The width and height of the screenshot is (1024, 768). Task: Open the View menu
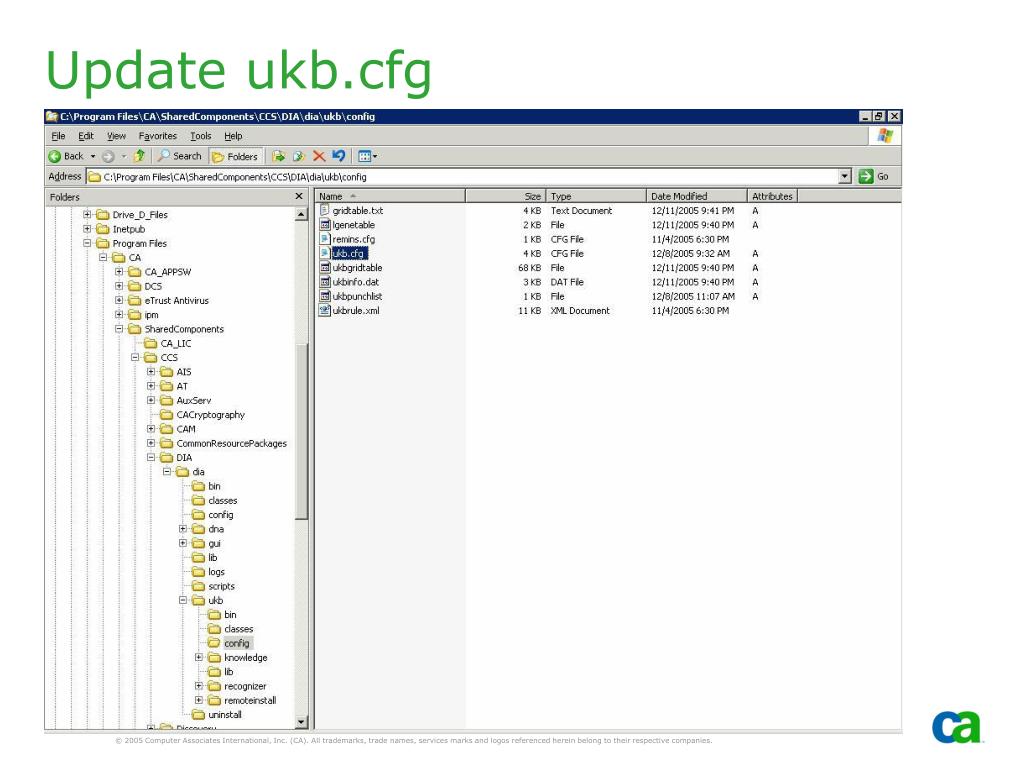[116, 136]
